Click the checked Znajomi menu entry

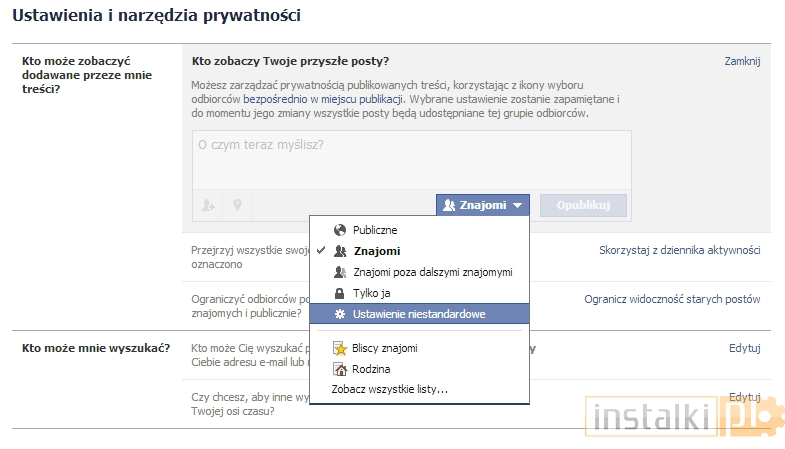pos(420,251)
